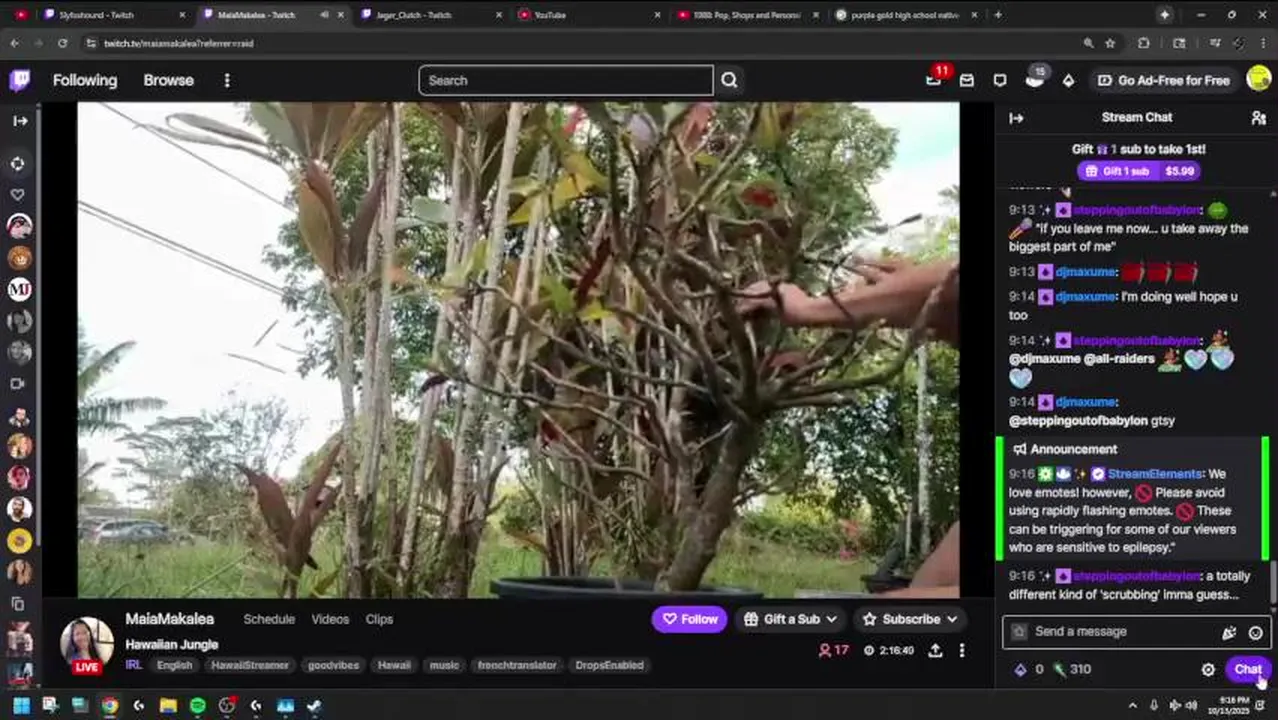Viewport: 1278px width, 720px height.
Task: Click the sidebar copy/stacked squares icon
Action: (x=18, y=603)
